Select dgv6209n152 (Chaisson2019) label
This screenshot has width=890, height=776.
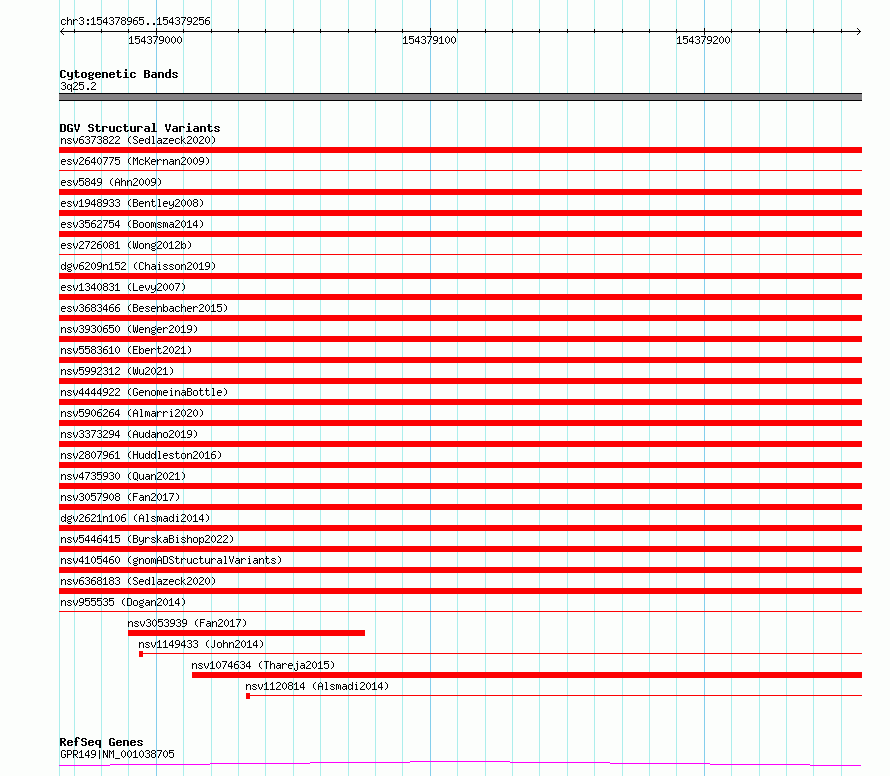tap(138, 266)
